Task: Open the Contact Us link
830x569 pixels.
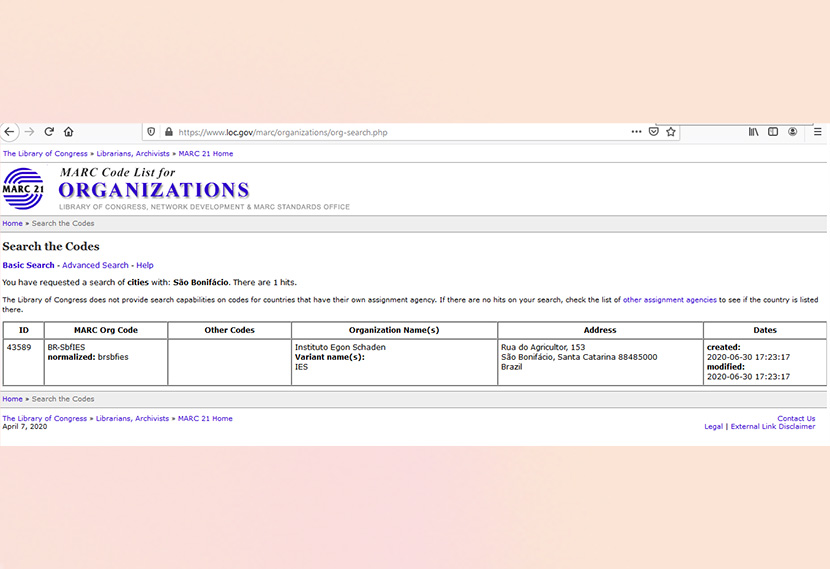Action: click(796, 418)
